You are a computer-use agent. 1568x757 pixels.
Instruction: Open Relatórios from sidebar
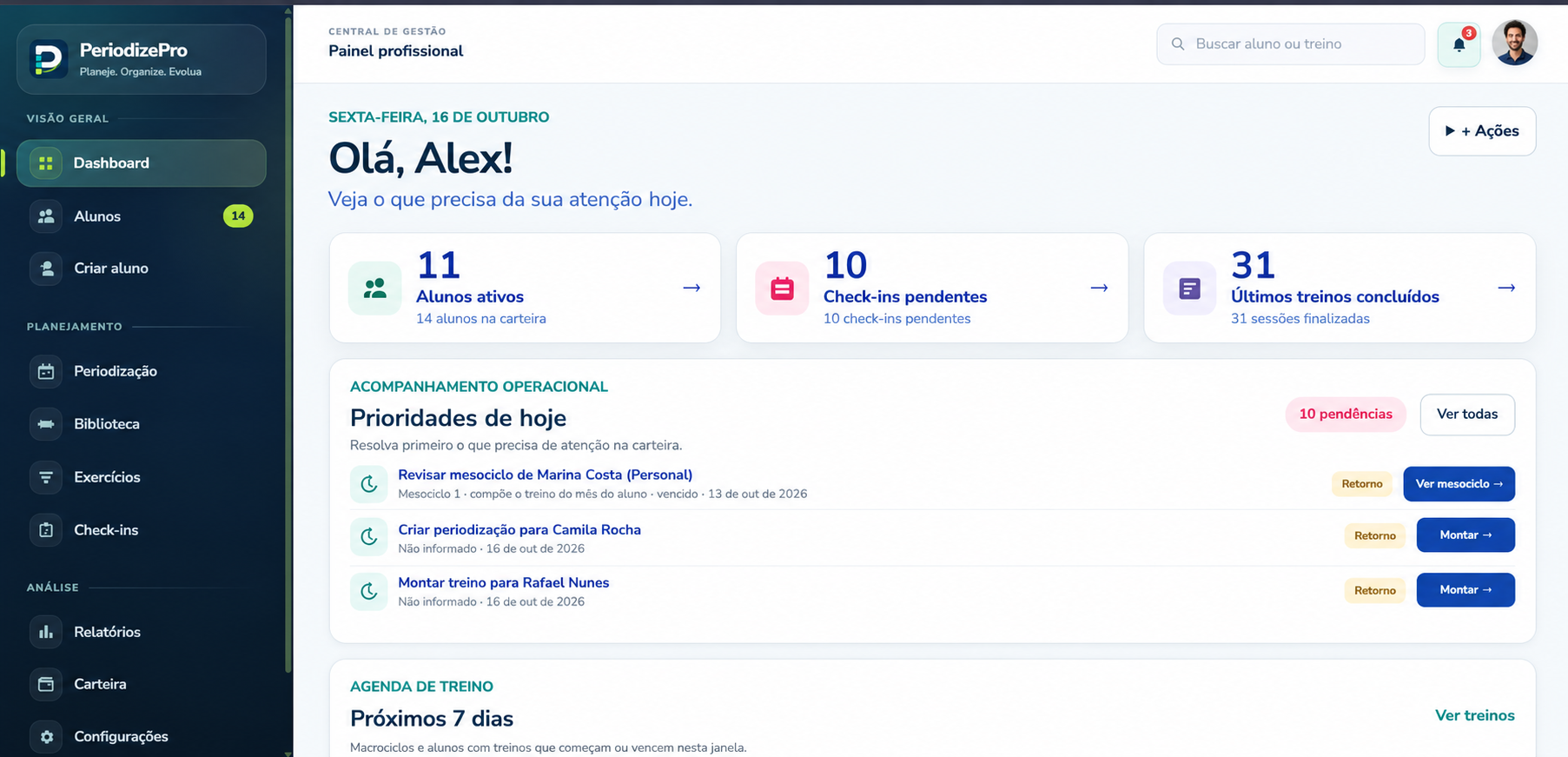pyautogui.click(x=142, y=632)
